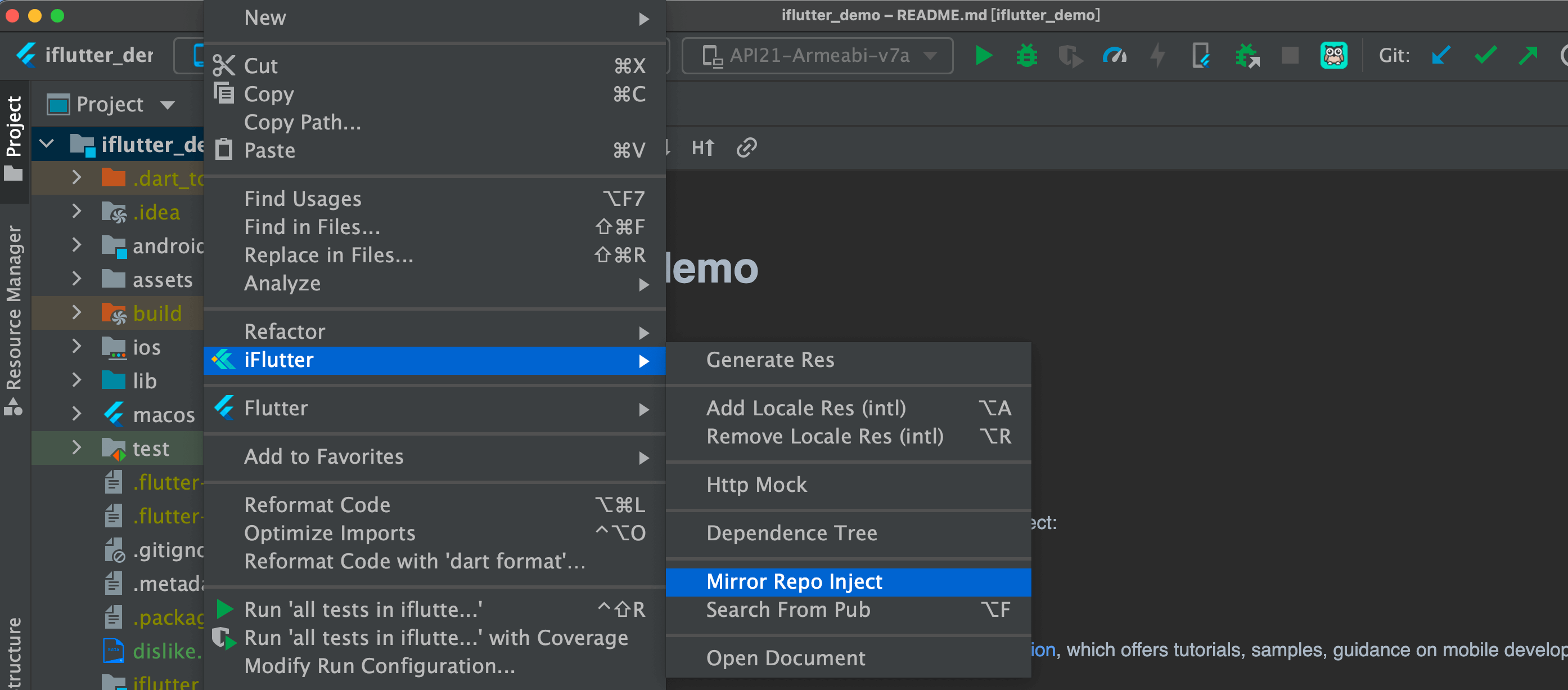Click the header level up HT icon

(702, 147)
